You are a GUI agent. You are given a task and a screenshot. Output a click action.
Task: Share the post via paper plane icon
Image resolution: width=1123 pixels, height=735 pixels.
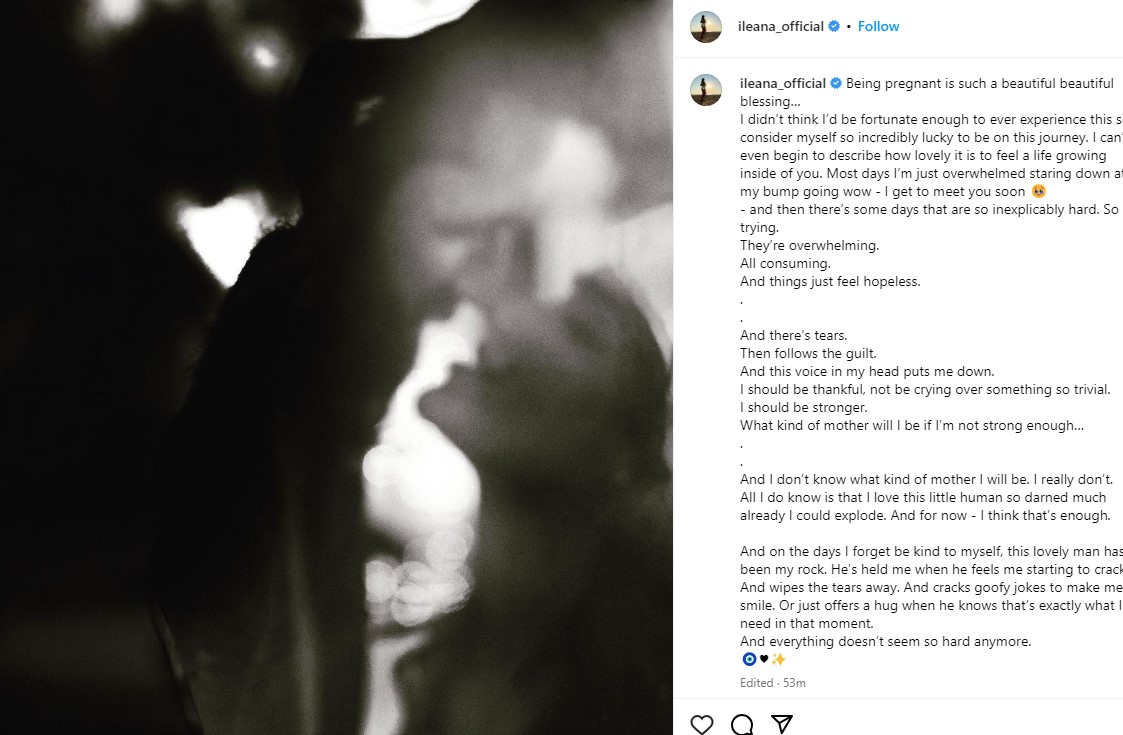click(x=781, y=724)
